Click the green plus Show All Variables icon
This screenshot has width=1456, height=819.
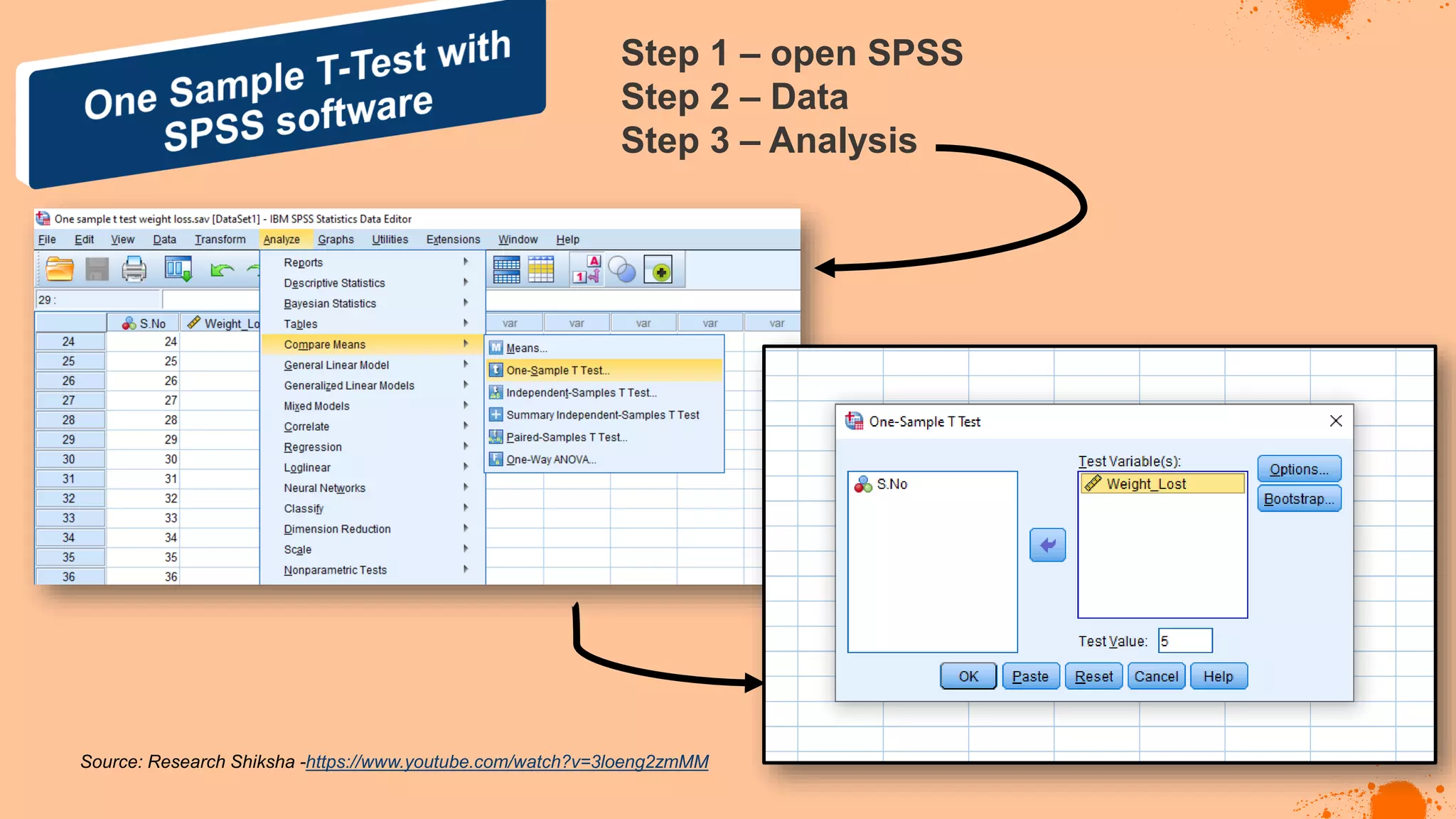coord(660,271)
